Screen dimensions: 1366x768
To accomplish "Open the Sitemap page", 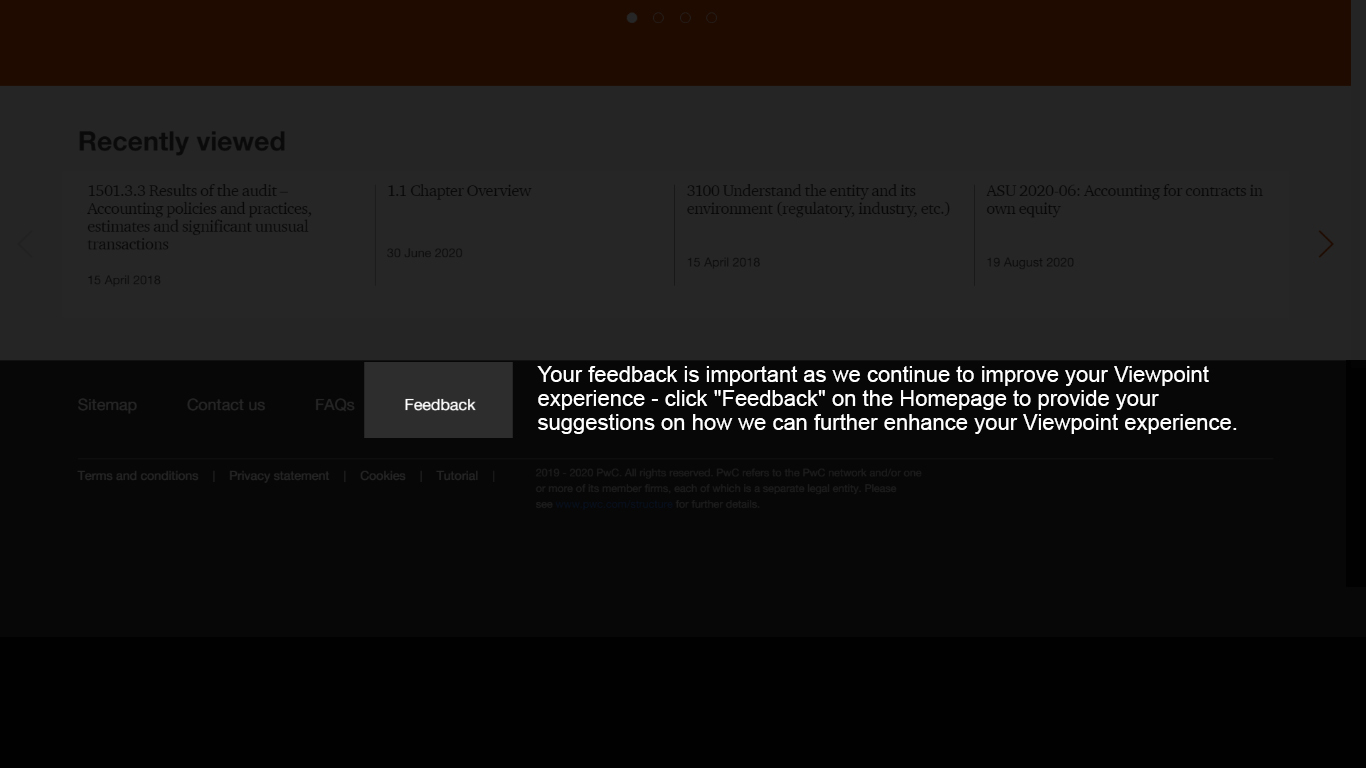I will [x=107, y=404].
